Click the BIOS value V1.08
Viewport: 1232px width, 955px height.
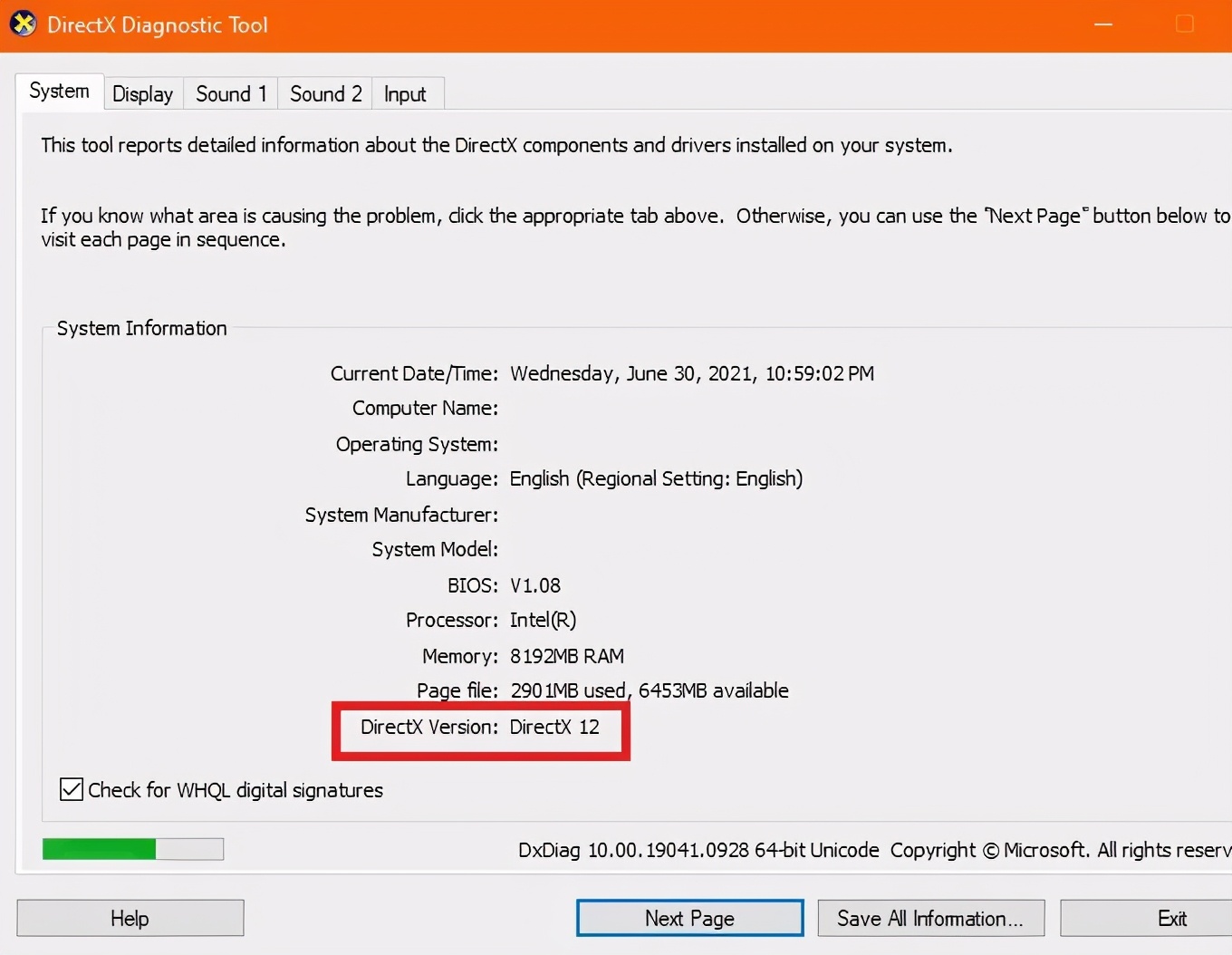tap(534, 584)
